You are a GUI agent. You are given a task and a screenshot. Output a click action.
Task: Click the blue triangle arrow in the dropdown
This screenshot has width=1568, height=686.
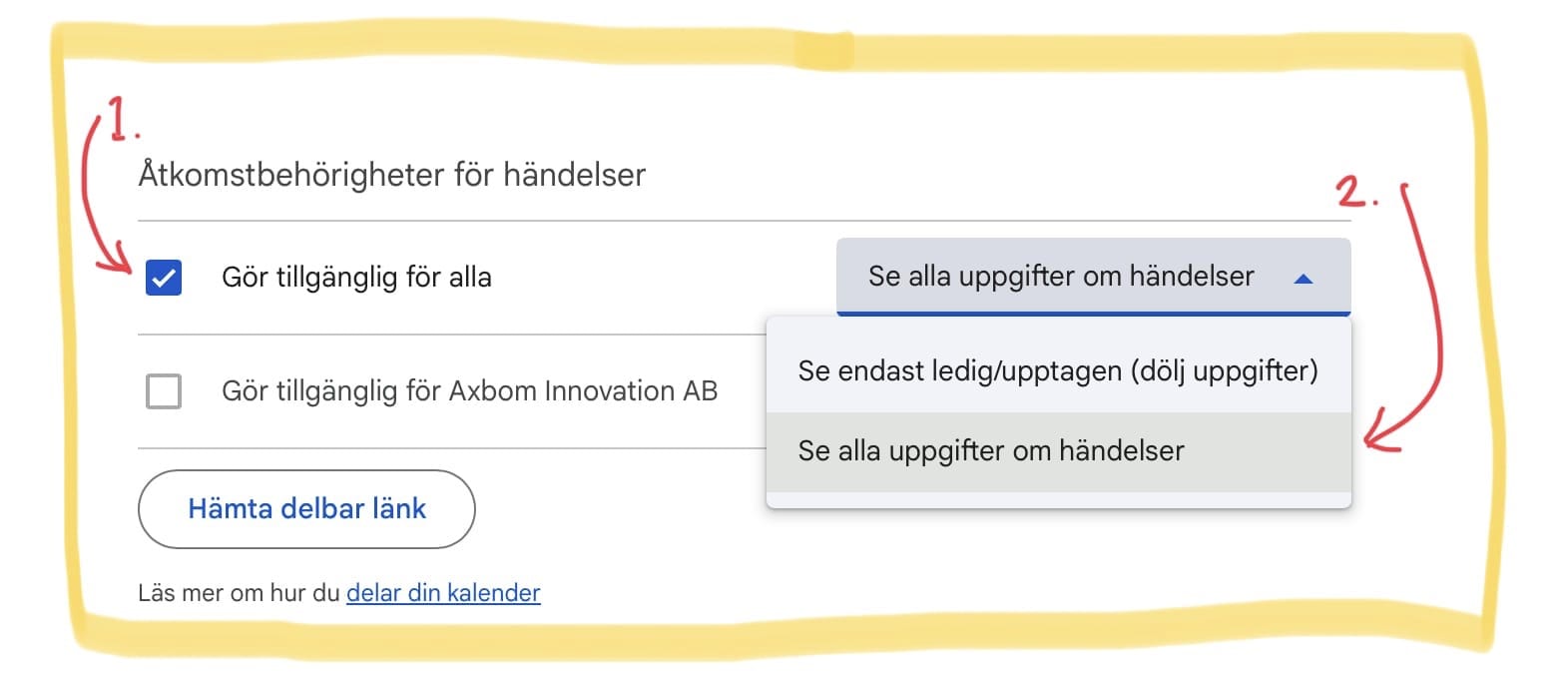[1303, 279]
